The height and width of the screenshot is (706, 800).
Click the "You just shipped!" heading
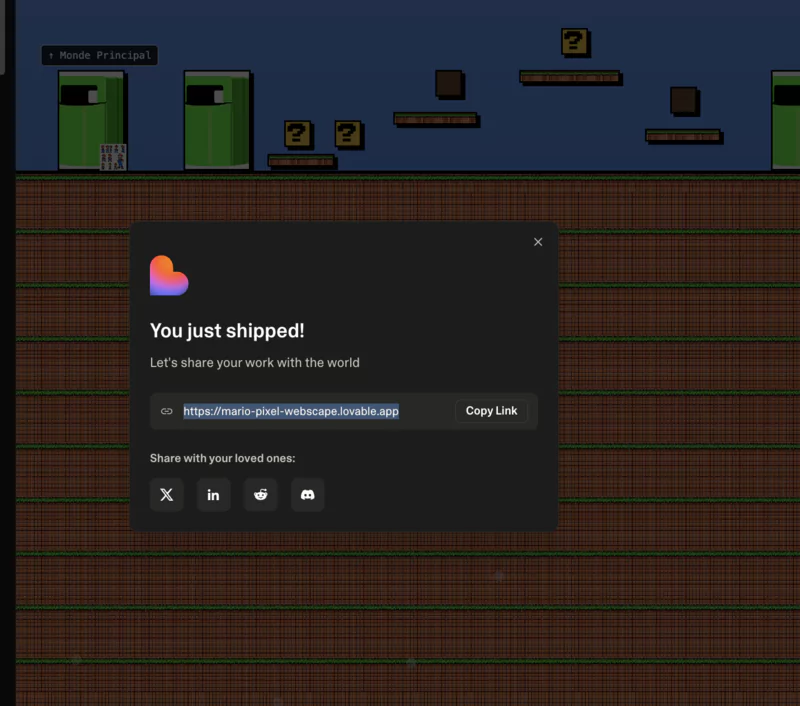(227, 331)
